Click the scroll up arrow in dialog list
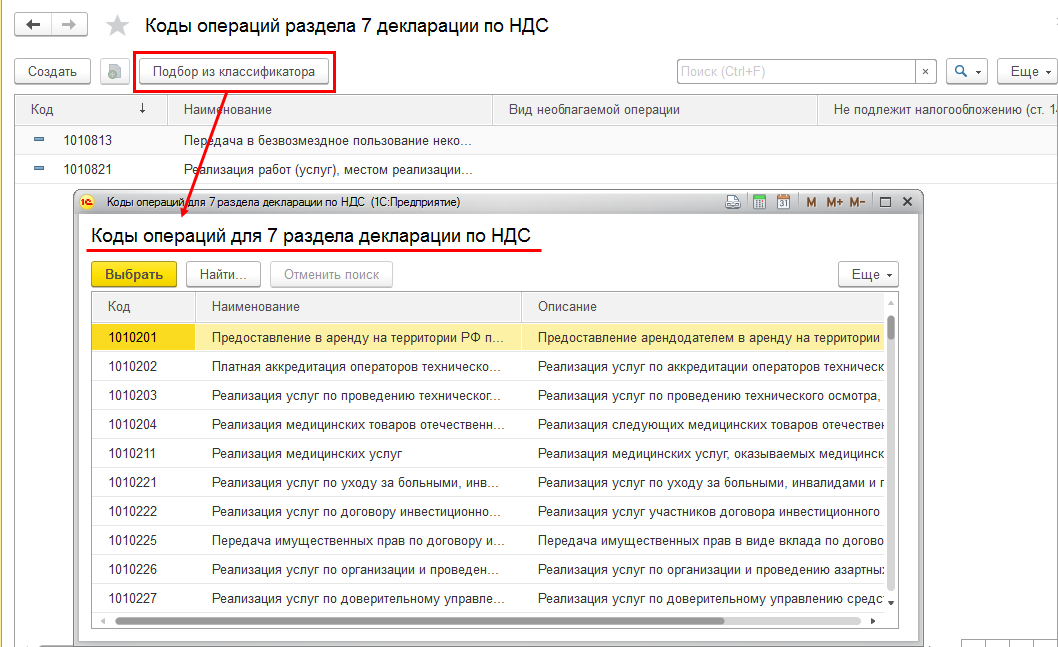 [x=891, y=303]
